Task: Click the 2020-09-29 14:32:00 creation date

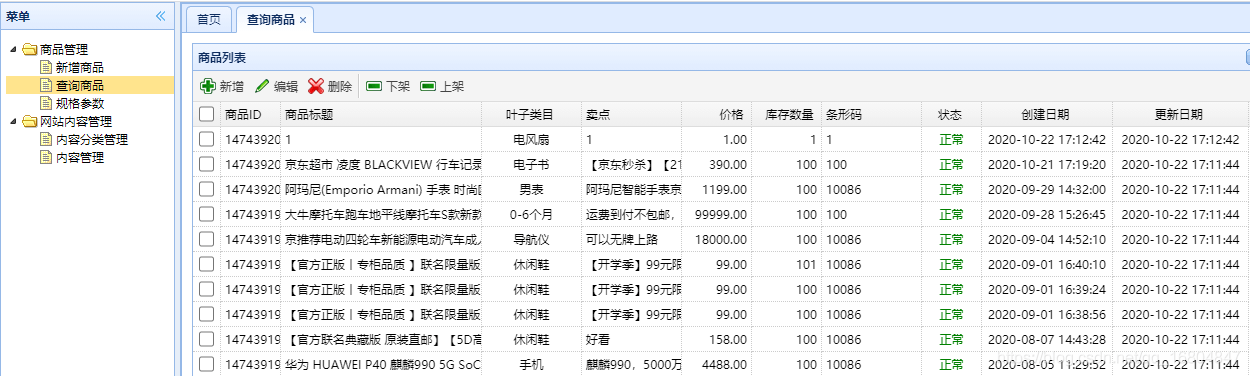Action: click(1046, 190)
